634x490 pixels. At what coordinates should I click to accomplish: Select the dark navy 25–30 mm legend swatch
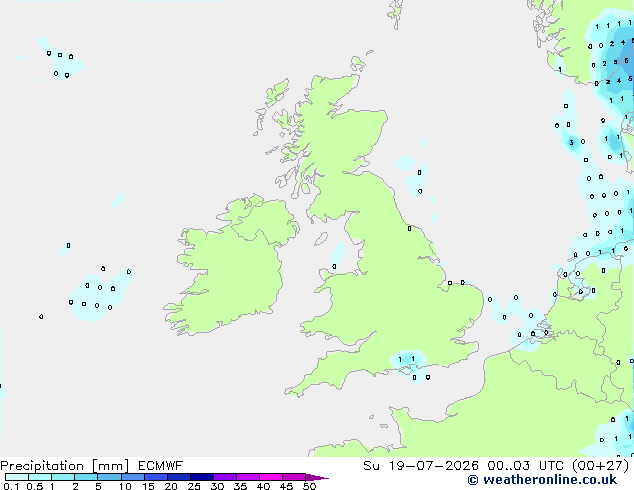click(202, 477)
